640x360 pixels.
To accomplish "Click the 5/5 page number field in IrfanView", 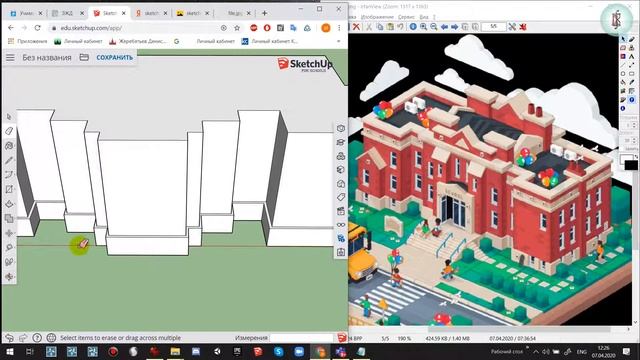I will pyautogui.click(x=493, y=27).
